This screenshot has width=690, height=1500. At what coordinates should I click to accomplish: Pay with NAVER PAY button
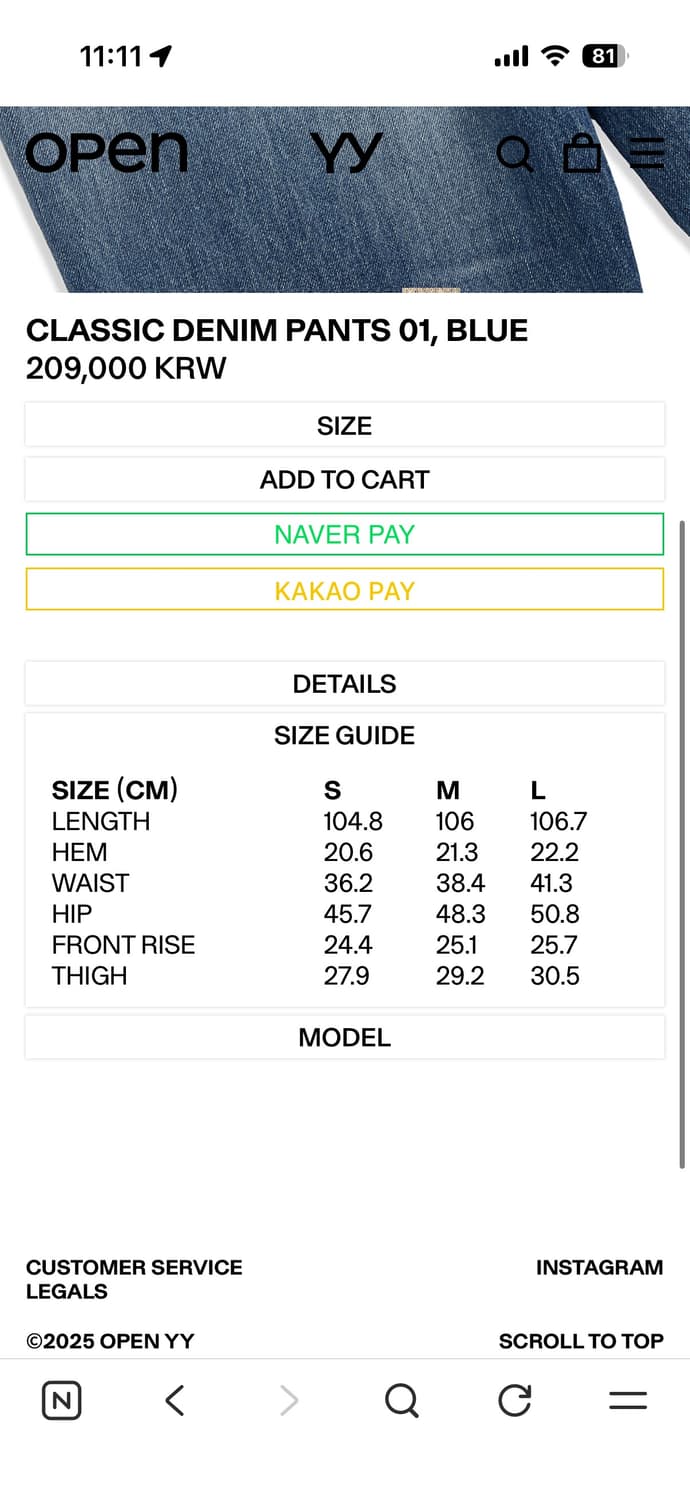(344, 534)
